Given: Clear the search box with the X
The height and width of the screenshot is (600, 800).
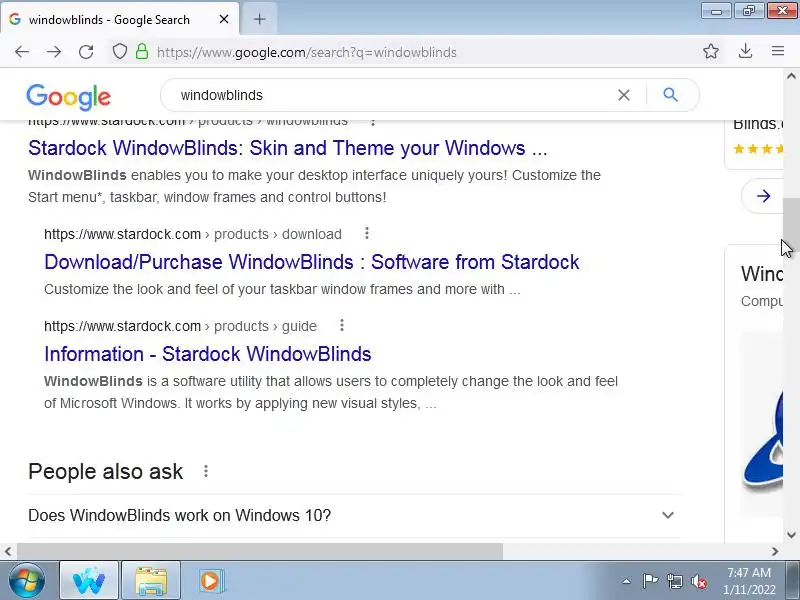Looking at the screenshot, I should tap(623, 95).
